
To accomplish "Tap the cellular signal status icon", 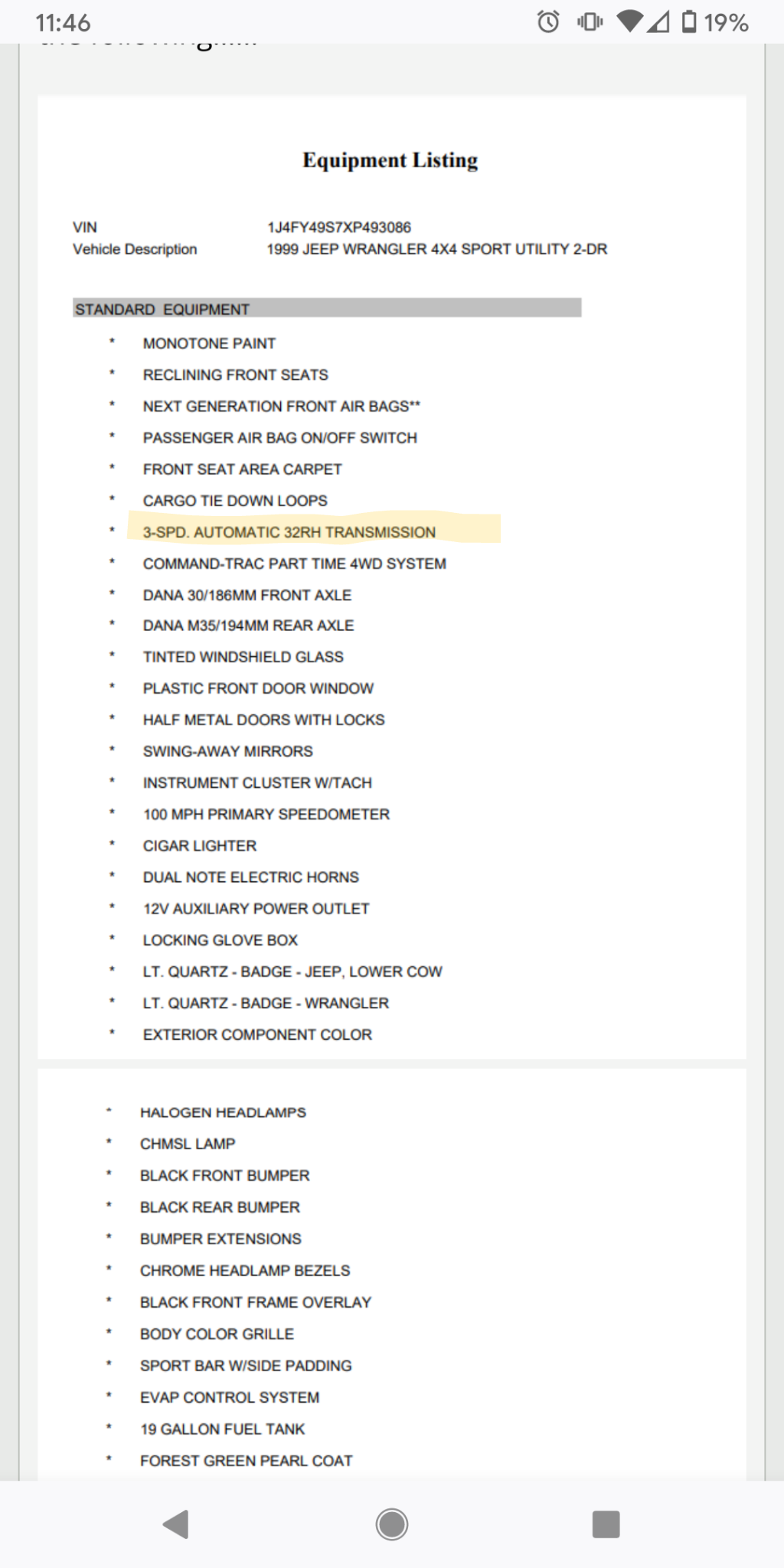I will [658, 21].
